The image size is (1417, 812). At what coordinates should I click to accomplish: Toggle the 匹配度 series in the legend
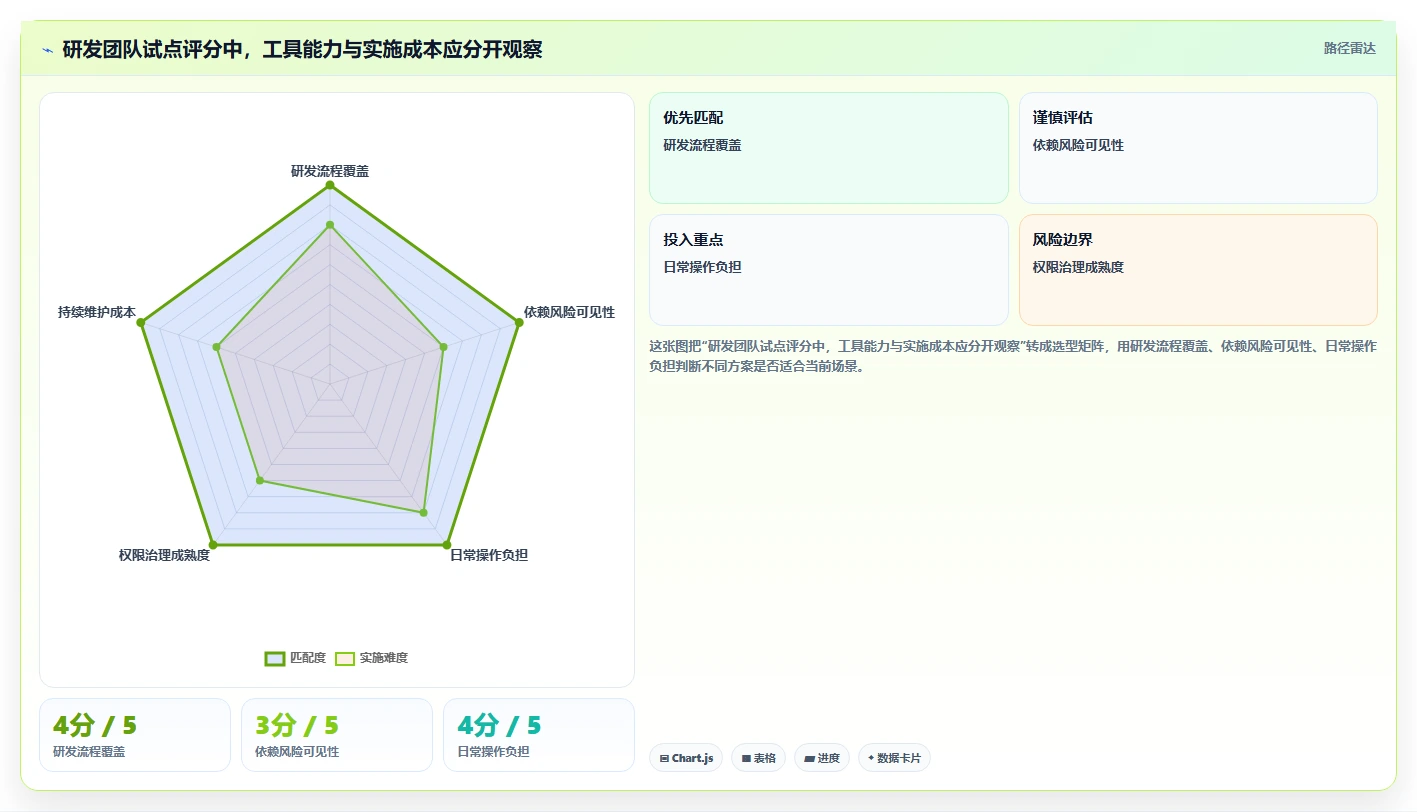click(x=295, y=658)
